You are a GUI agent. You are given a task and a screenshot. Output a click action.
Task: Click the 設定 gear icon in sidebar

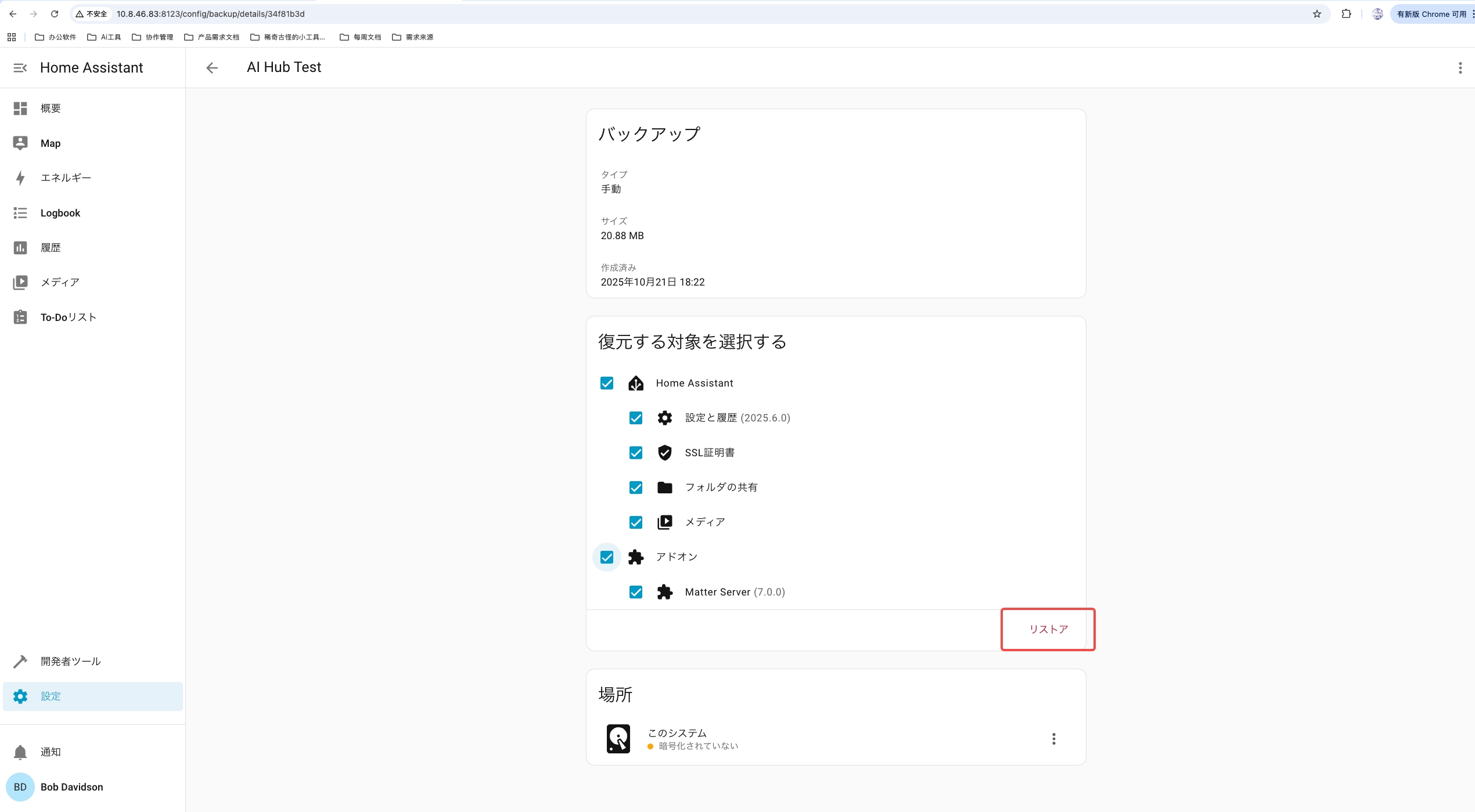[20, 696]
